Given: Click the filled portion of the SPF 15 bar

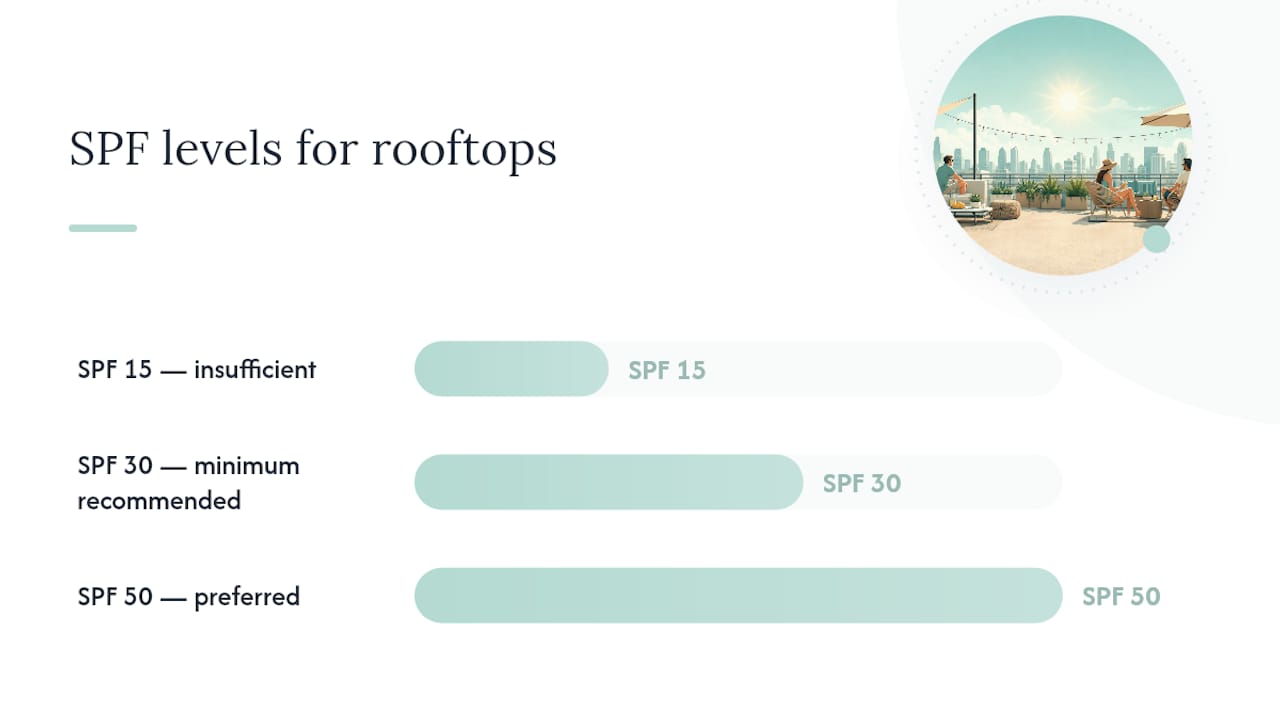Looking at the screenshot, I should pyautogui.click(x=511, y=369).
